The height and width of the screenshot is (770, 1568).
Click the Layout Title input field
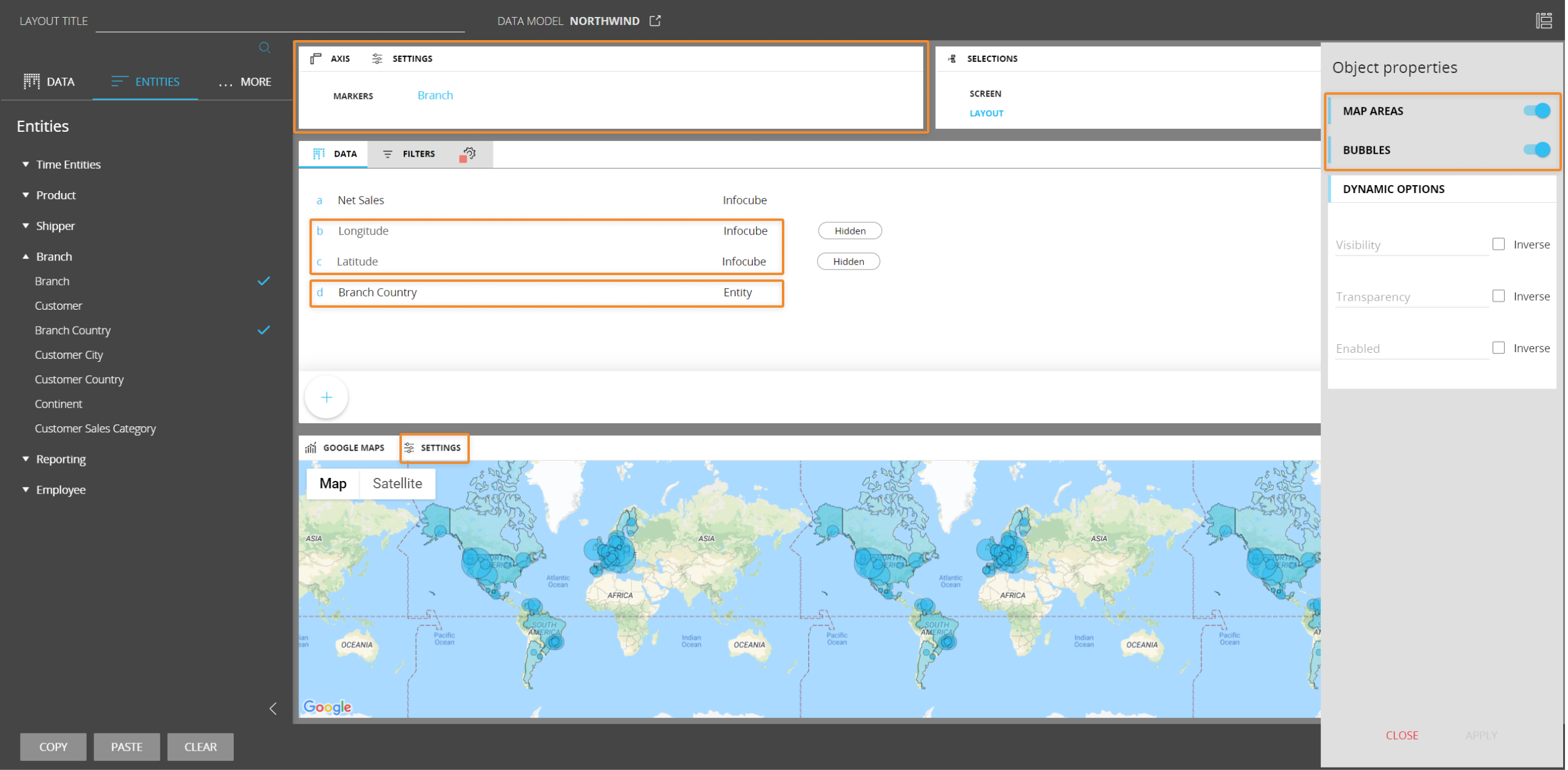pos(280,22)
